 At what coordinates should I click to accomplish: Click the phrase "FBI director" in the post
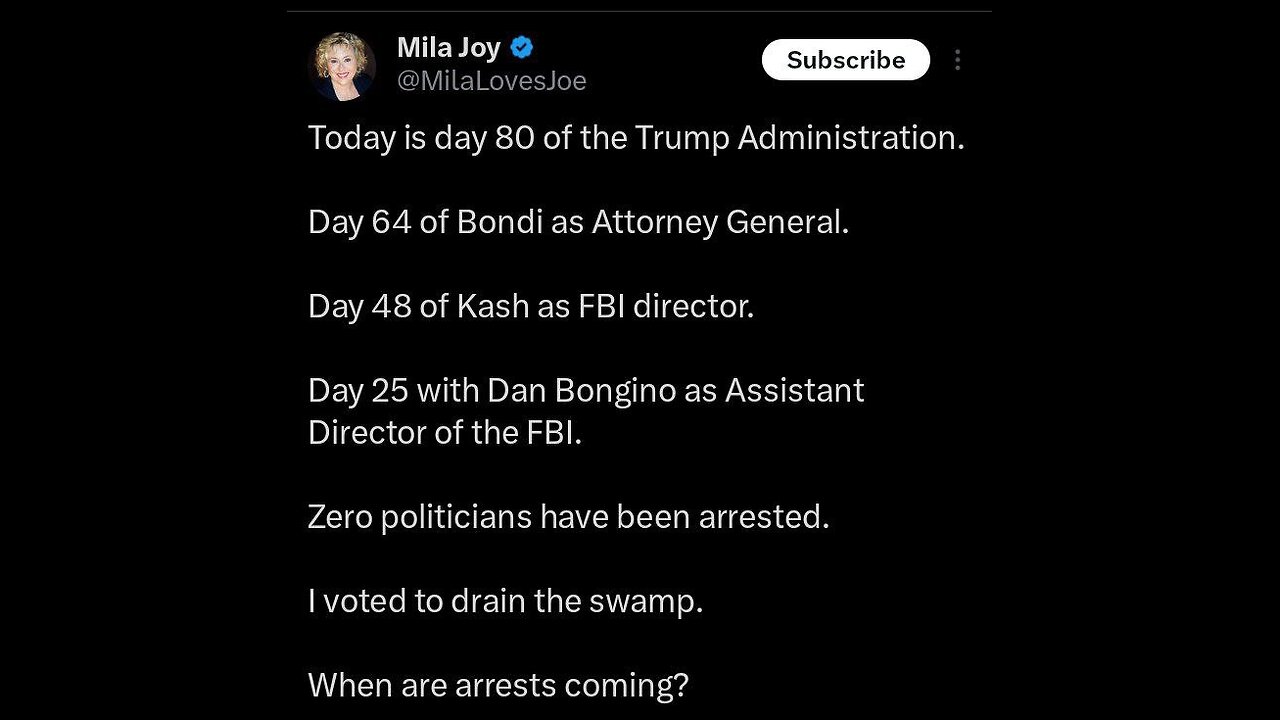[663, 305]
